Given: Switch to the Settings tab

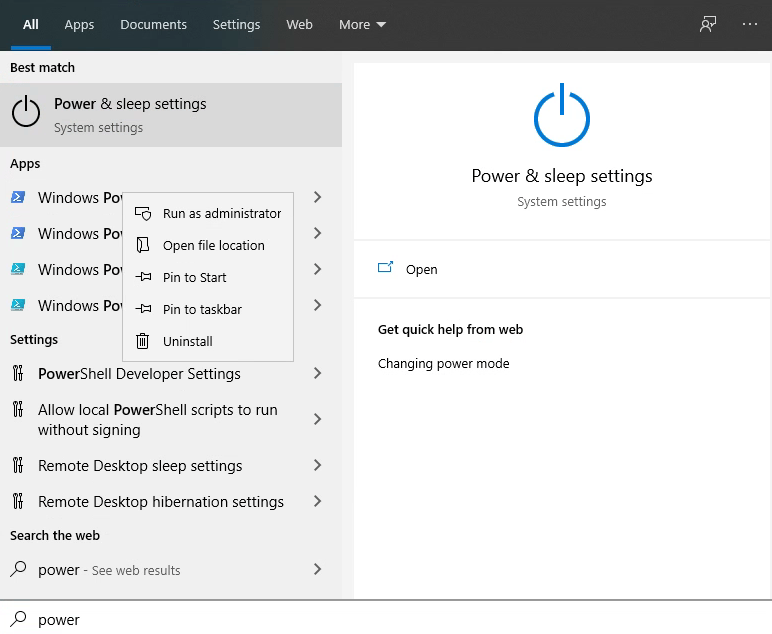Looking at the screenshot, I should [x=236, y=25].
